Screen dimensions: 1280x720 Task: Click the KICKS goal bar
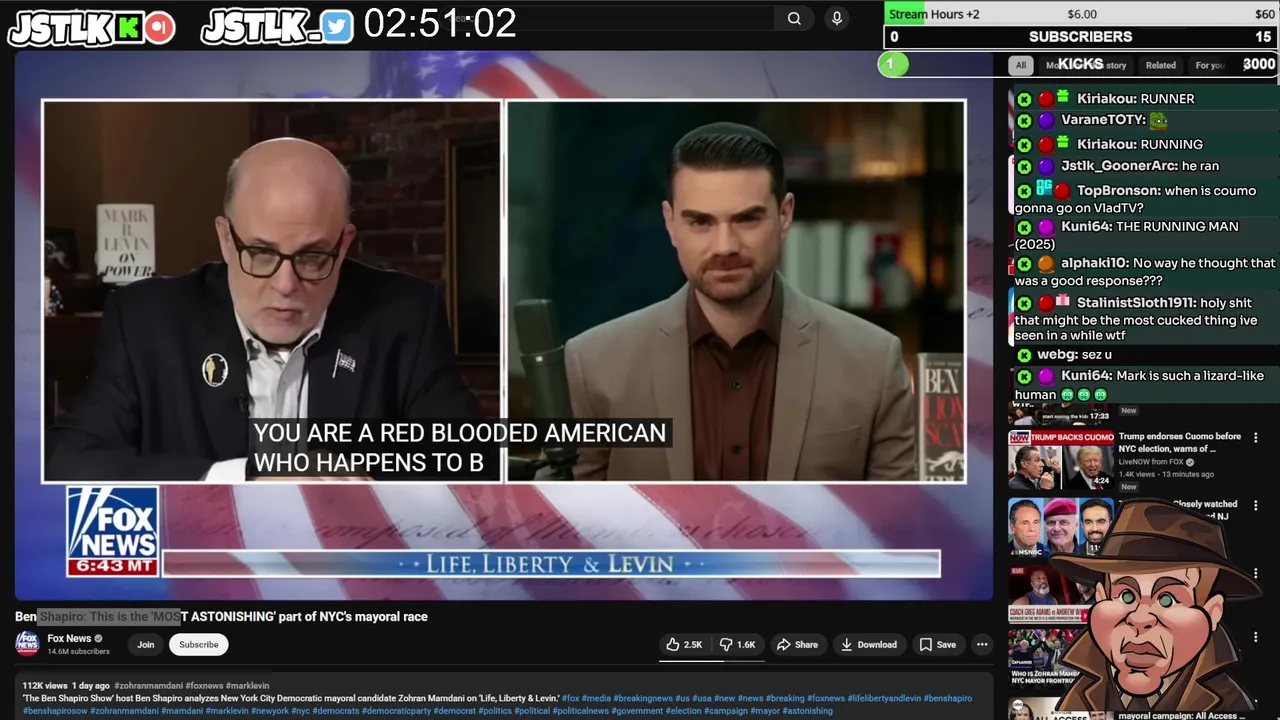[1081, 64]
